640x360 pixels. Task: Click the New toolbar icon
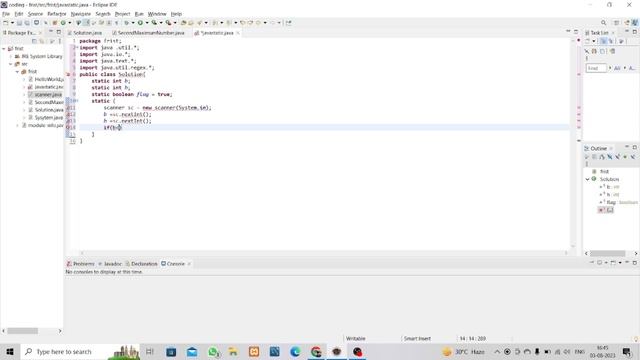point(6,23)
